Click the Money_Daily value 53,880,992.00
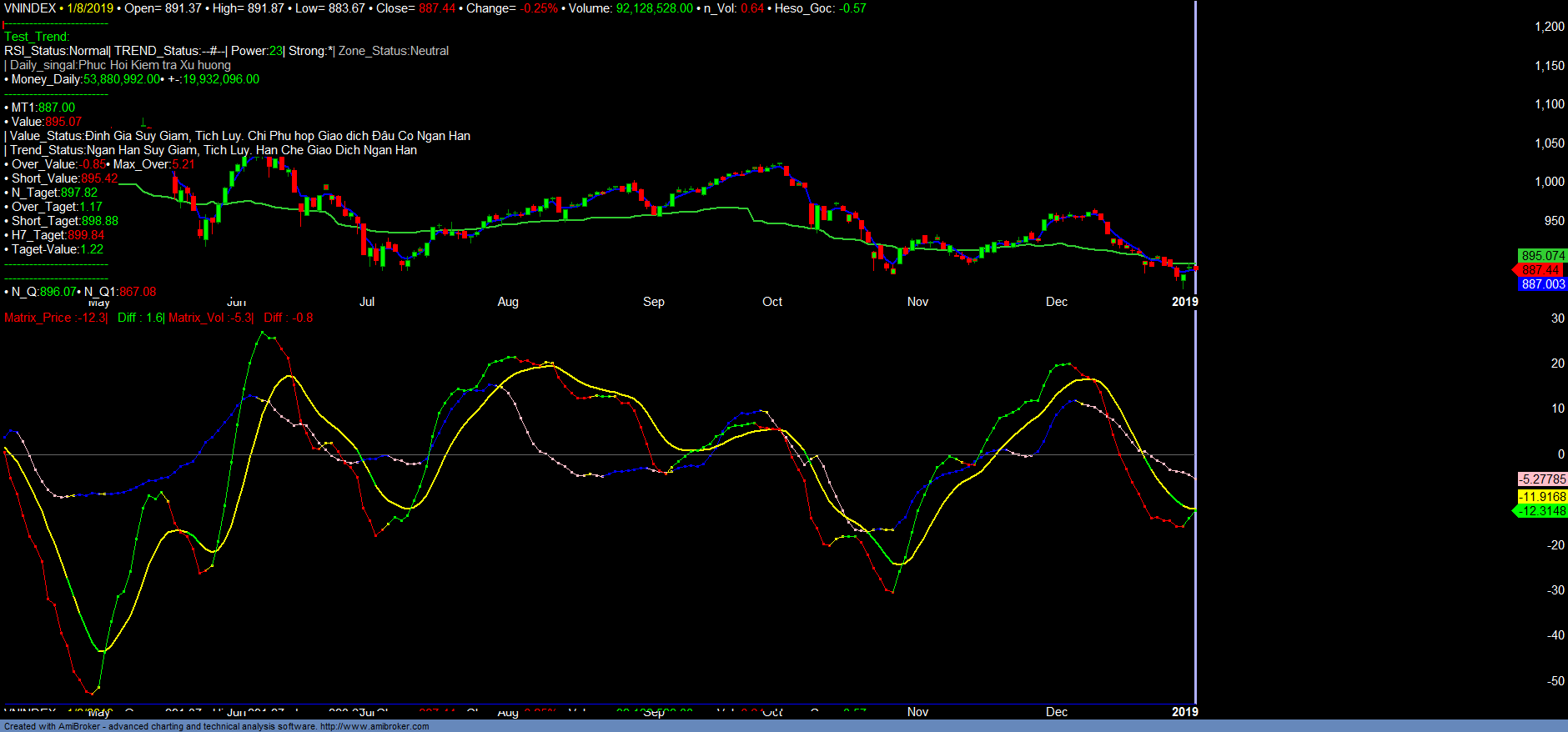 coord(121,79)
